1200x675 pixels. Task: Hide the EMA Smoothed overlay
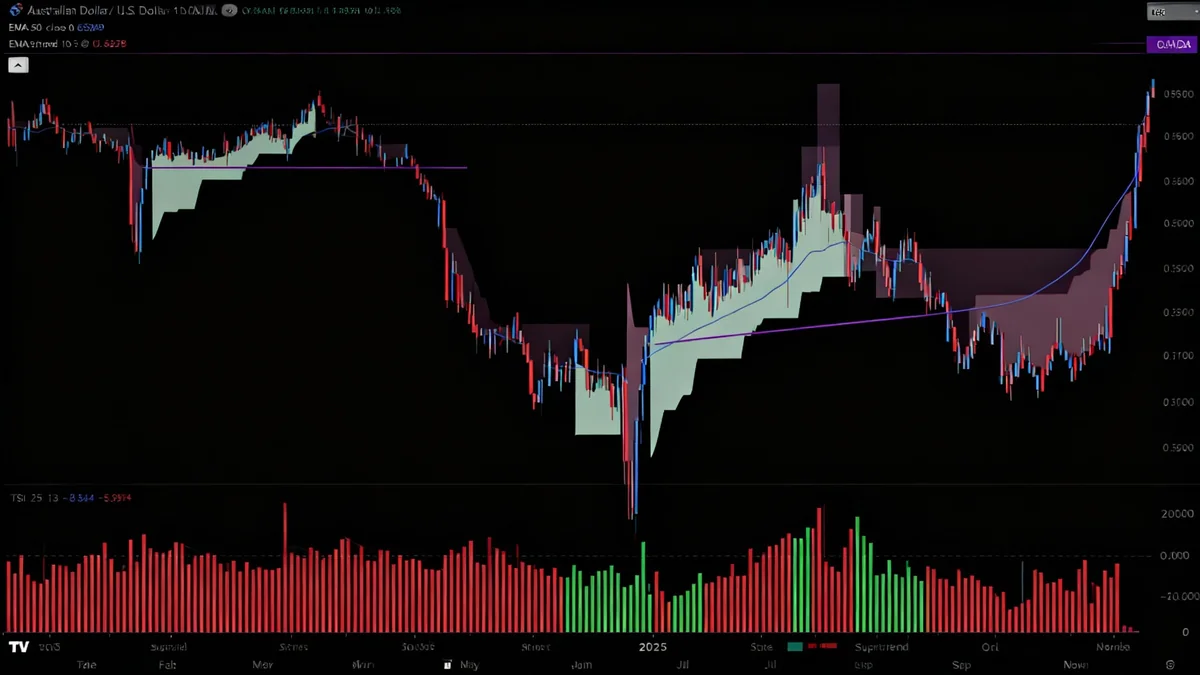click(x=35, y=43)
